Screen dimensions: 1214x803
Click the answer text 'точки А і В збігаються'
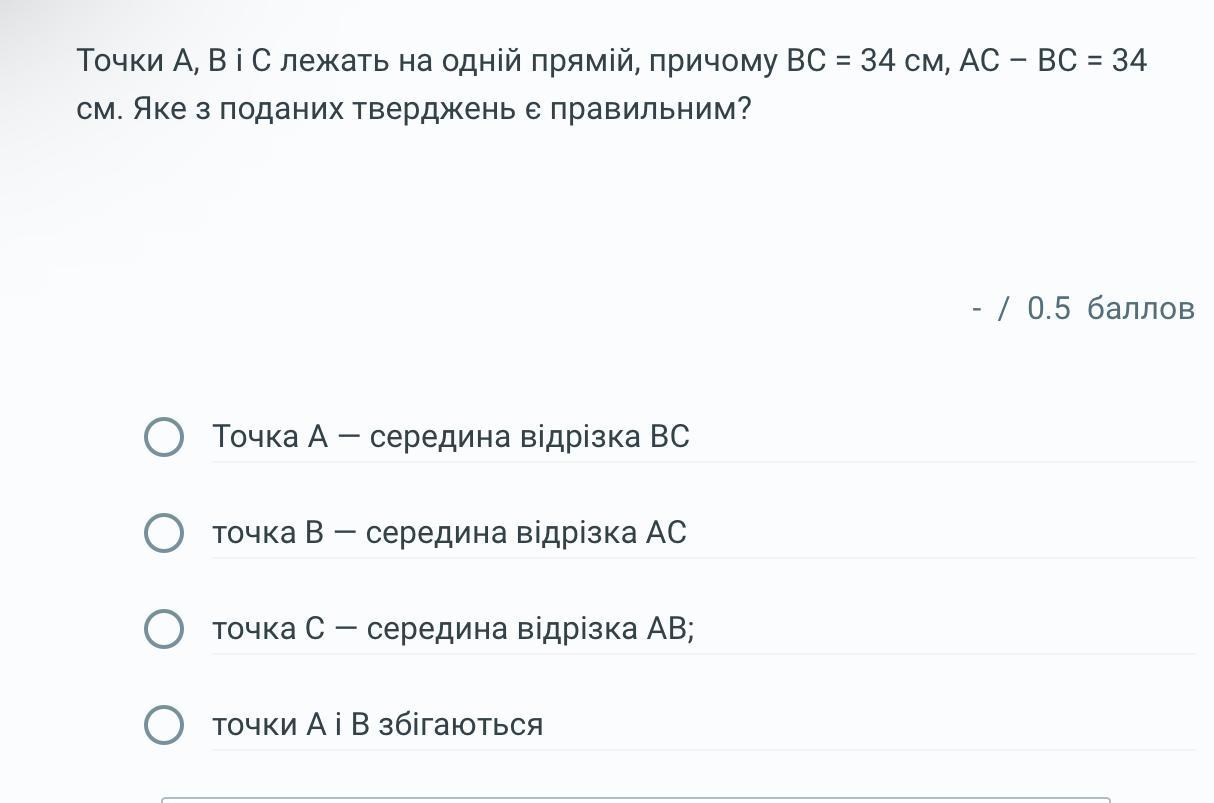point(378,725)
